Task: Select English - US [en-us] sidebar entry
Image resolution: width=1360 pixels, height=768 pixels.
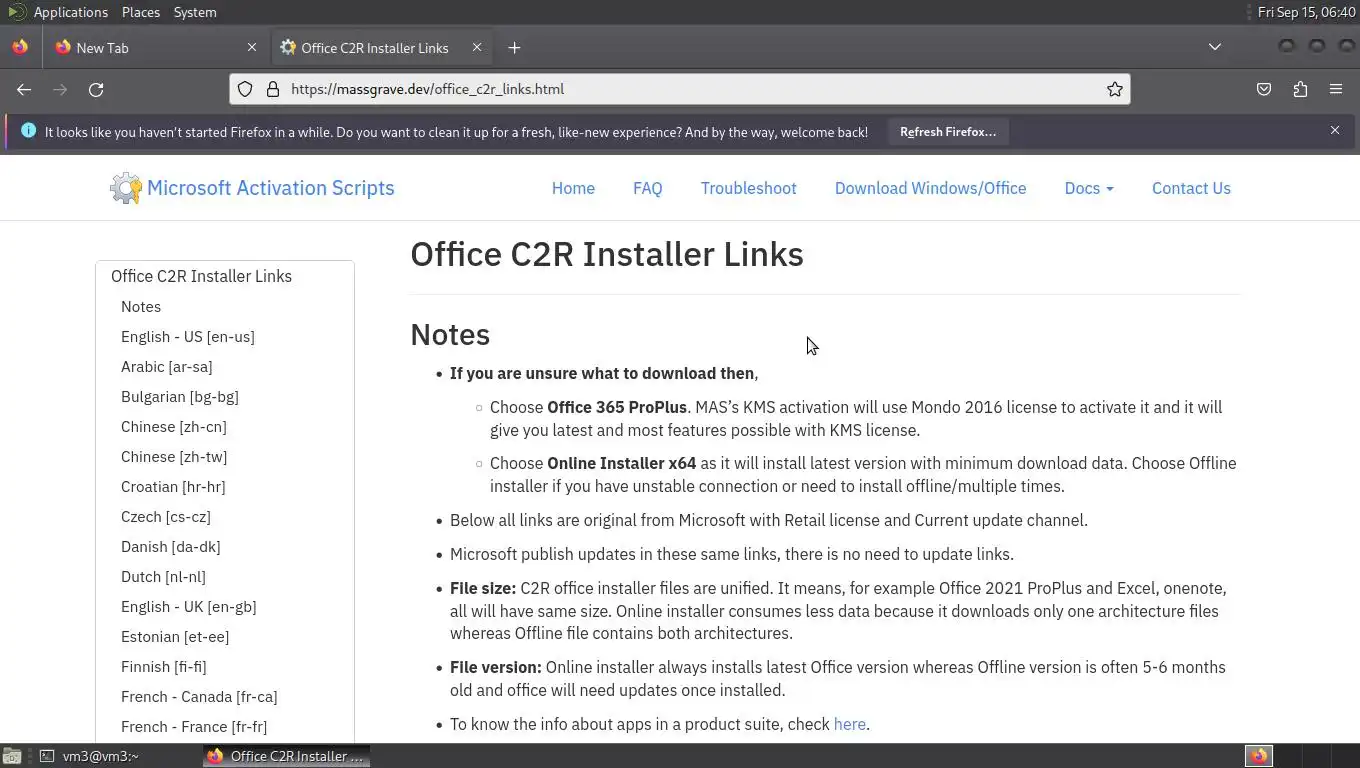Action: [188, 336]
